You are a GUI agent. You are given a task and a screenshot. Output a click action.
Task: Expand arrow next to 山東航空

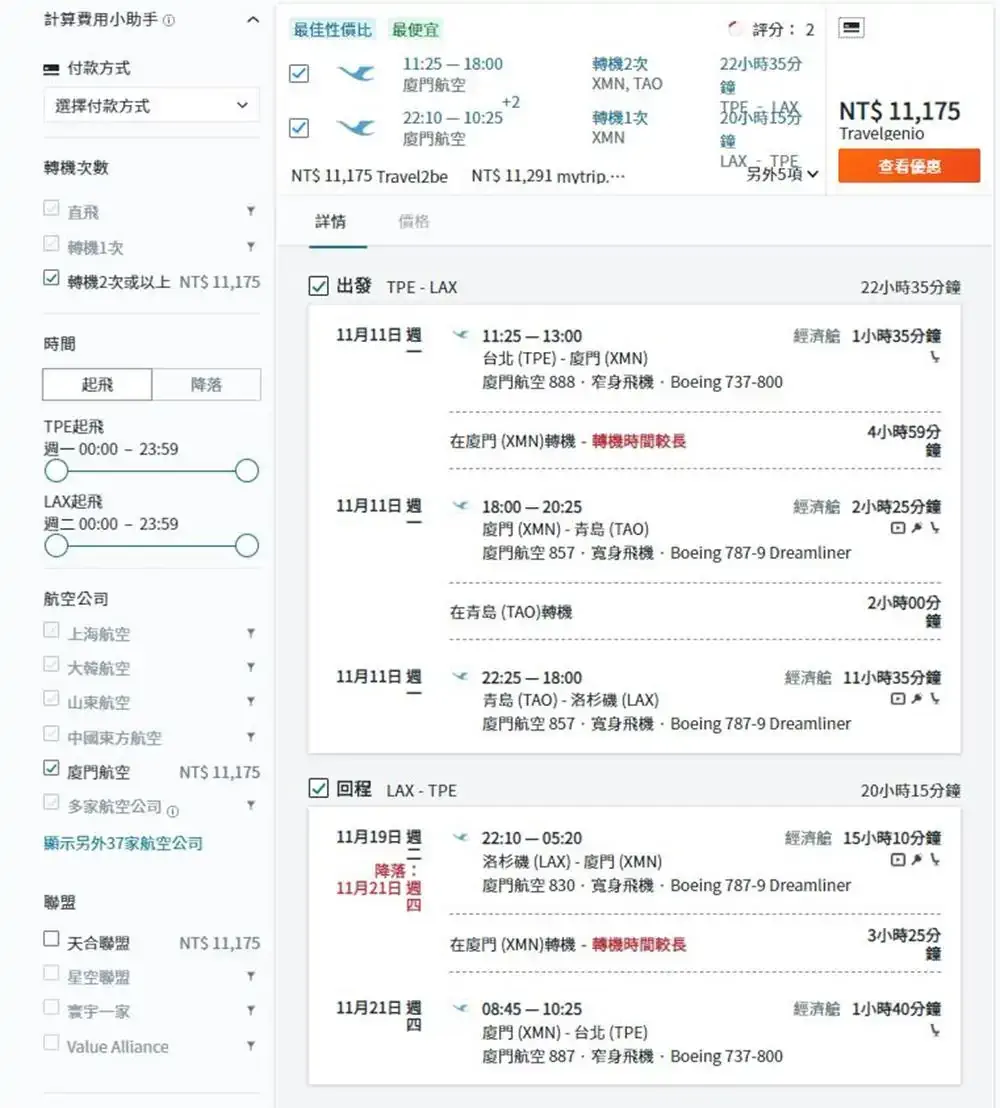coord(251,701)
